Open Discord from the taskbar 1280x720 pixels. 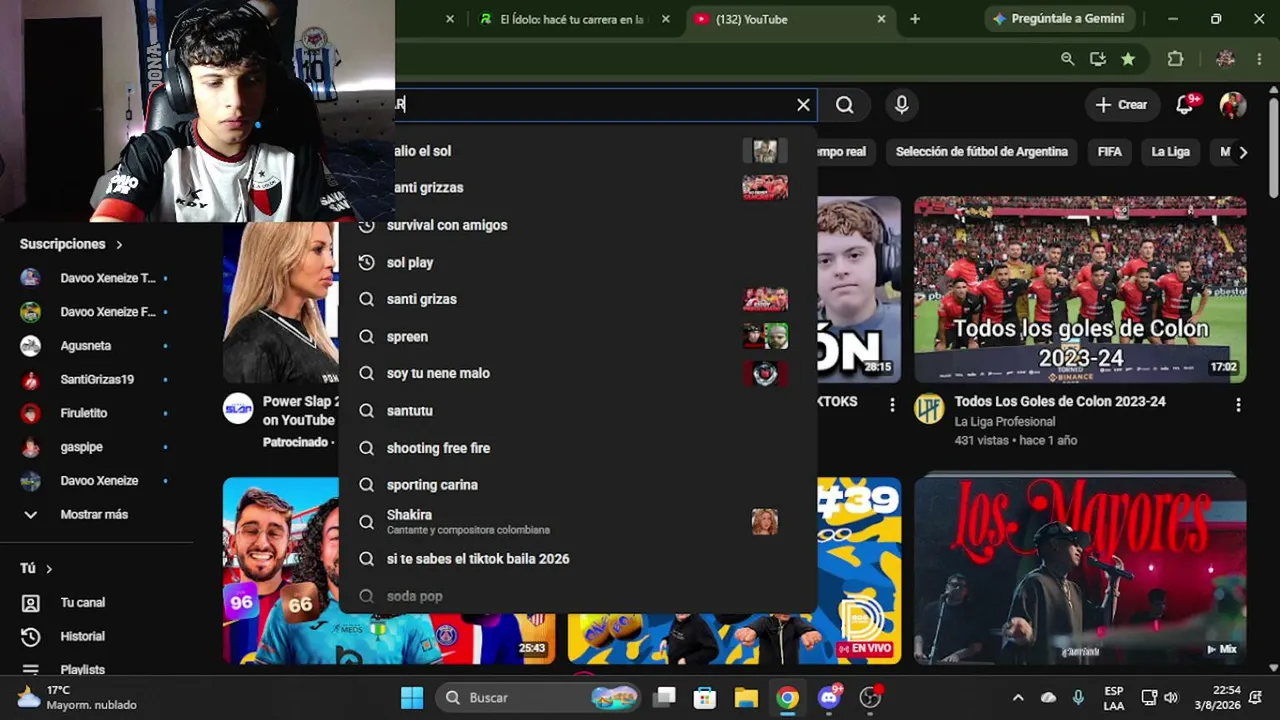pos(830,697)
